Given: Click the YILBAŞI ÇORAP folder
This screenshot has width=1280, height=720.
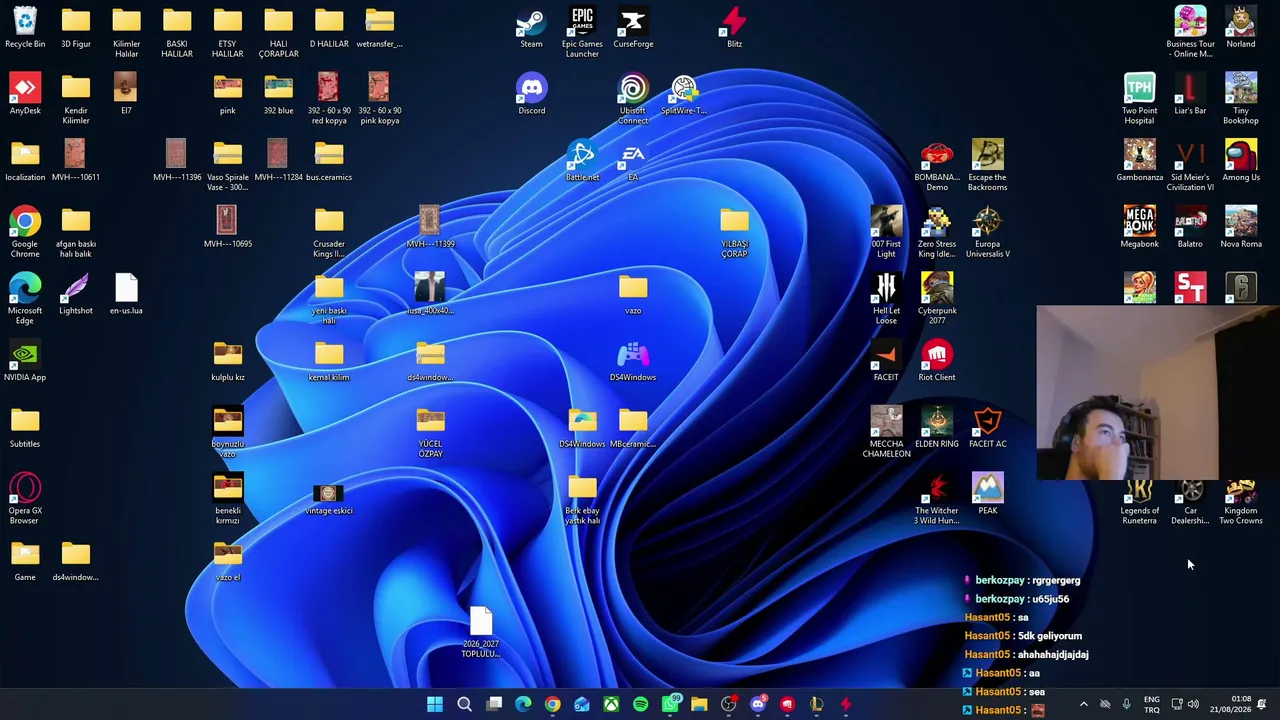Looking at the screenshot, I should [x=734, y=233].
